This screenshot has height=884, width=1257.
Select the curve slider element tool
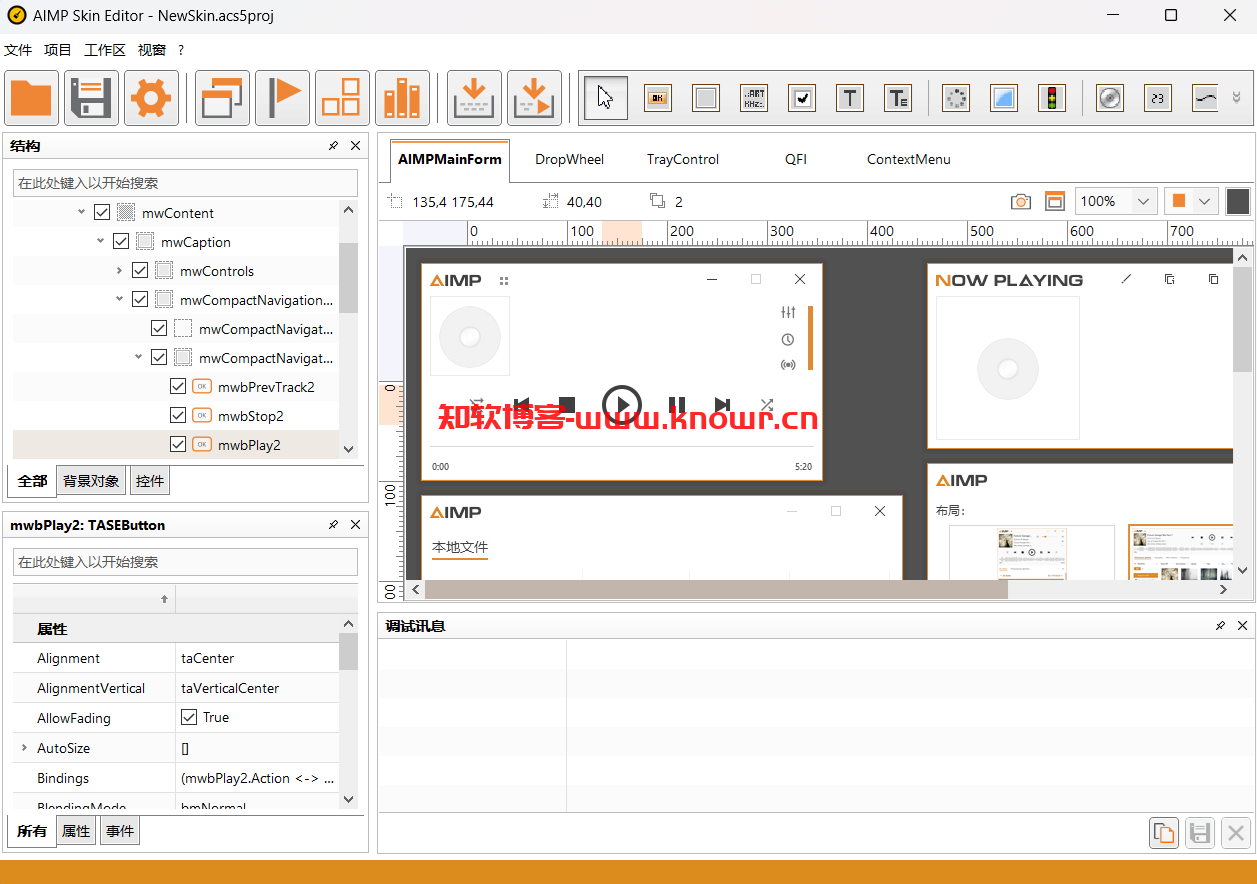1206,98
